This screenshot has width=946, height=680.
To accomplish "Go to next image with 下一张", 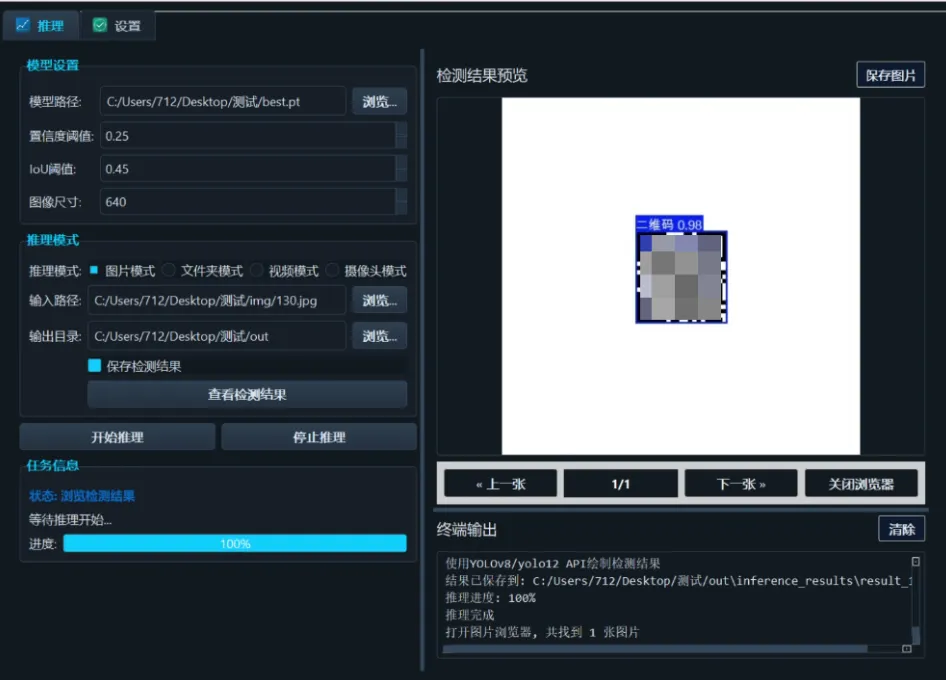I will [x=739, y=483].
